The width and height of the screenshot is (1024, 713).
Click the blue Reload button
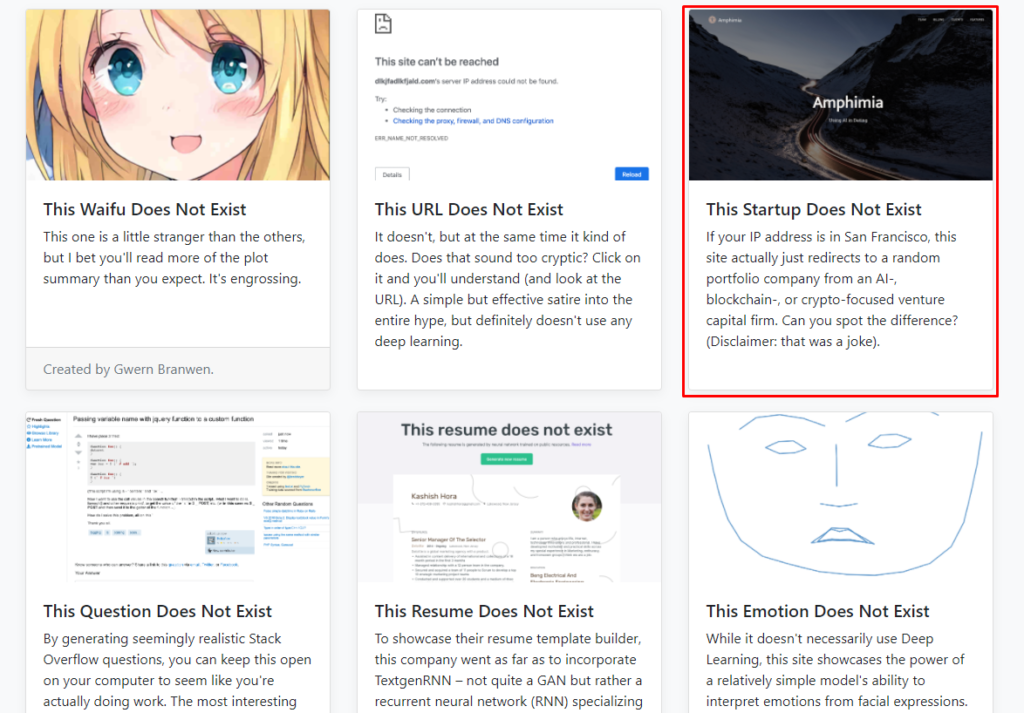[x=631, y=174]
